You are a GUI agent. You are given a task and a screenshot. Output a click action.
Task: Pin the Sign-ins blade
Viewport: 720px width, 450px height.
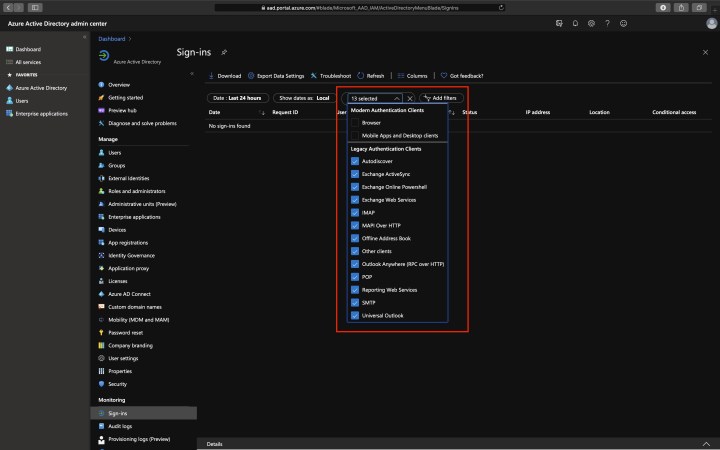[224, 51]
